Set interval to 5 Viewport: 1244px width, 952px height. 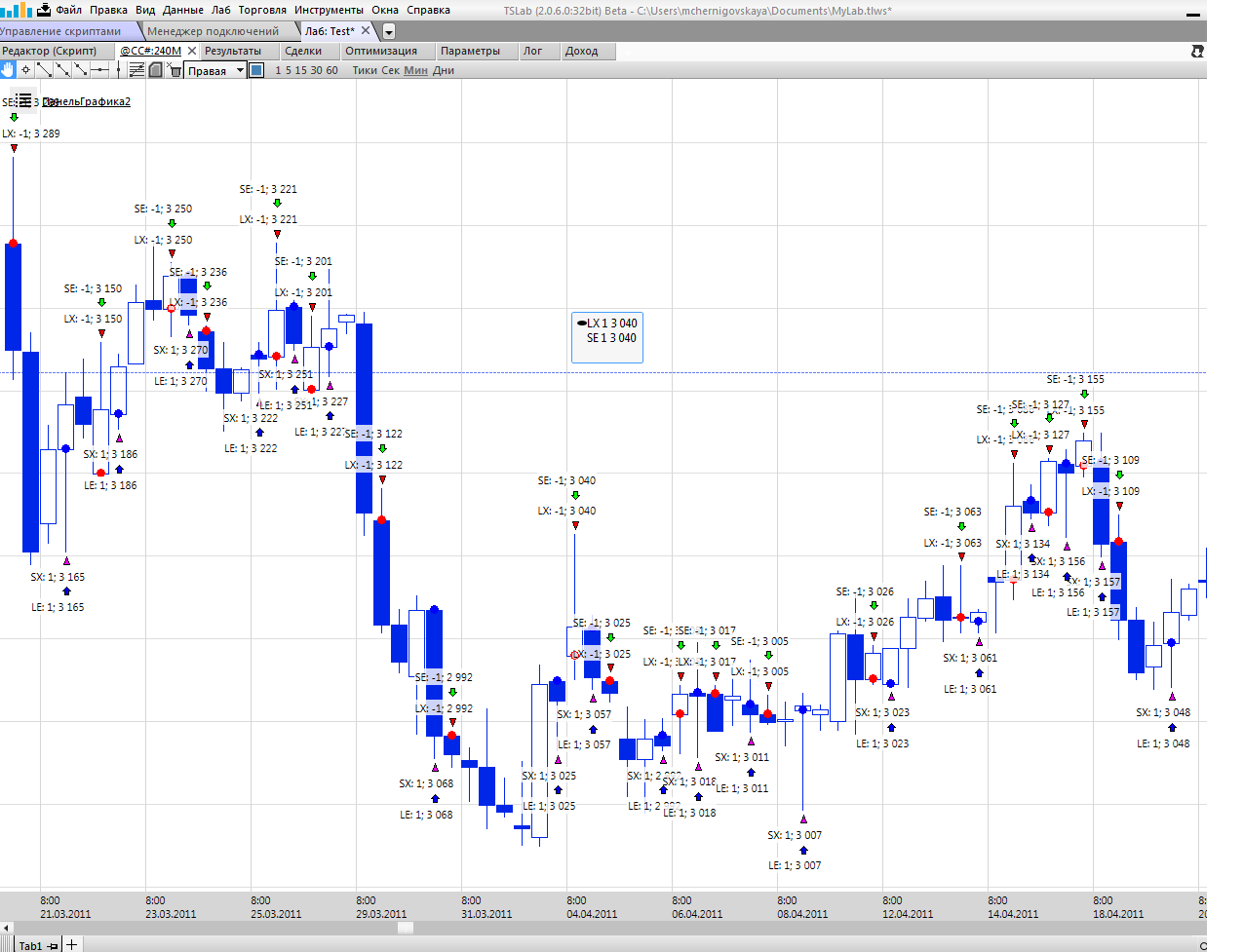pos(288,70)
